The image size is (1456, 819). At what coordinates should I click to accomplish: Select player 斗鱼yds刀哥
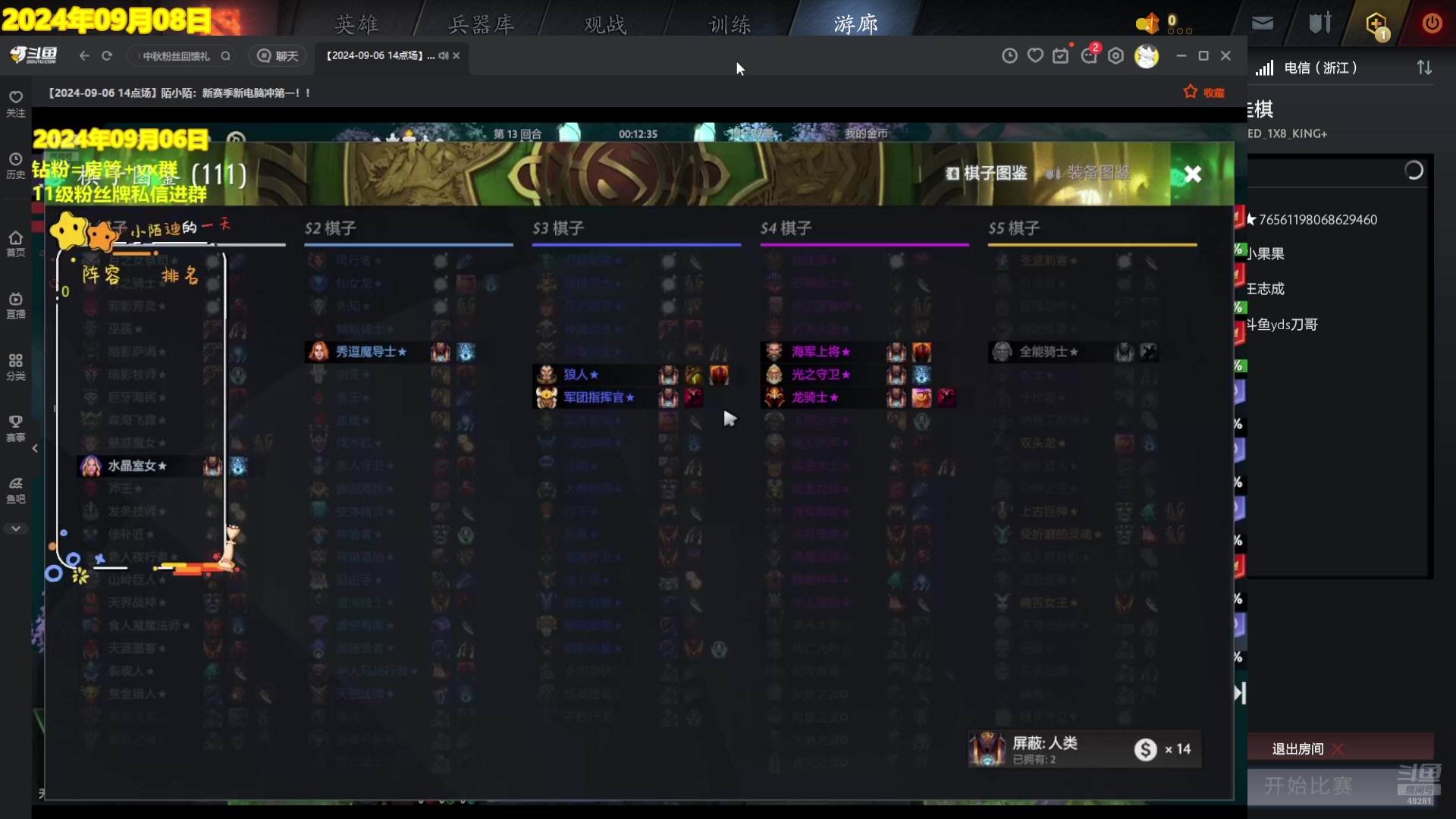1282,325
